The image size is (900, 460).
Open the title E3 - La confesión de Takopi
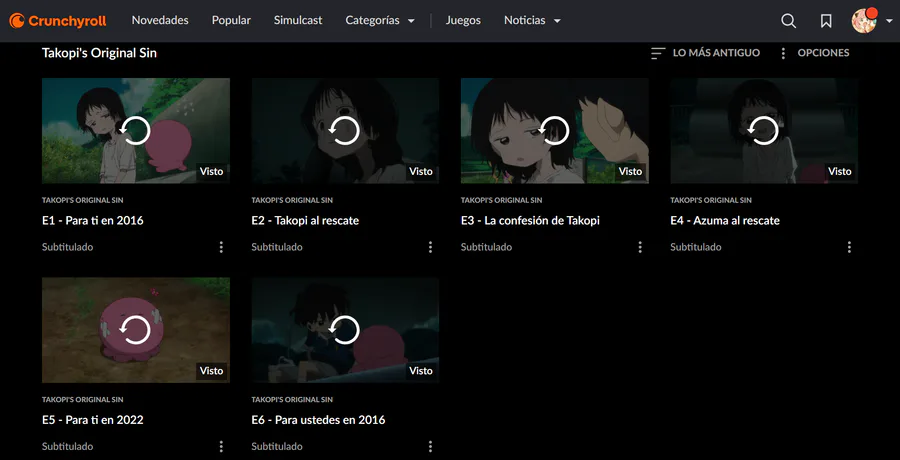(x=530, y=221)
